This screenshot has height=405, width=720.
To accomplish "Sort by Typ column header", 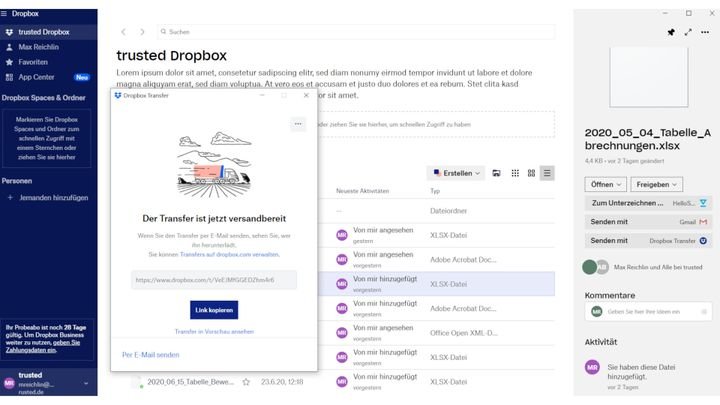I will tap(435, 191).
